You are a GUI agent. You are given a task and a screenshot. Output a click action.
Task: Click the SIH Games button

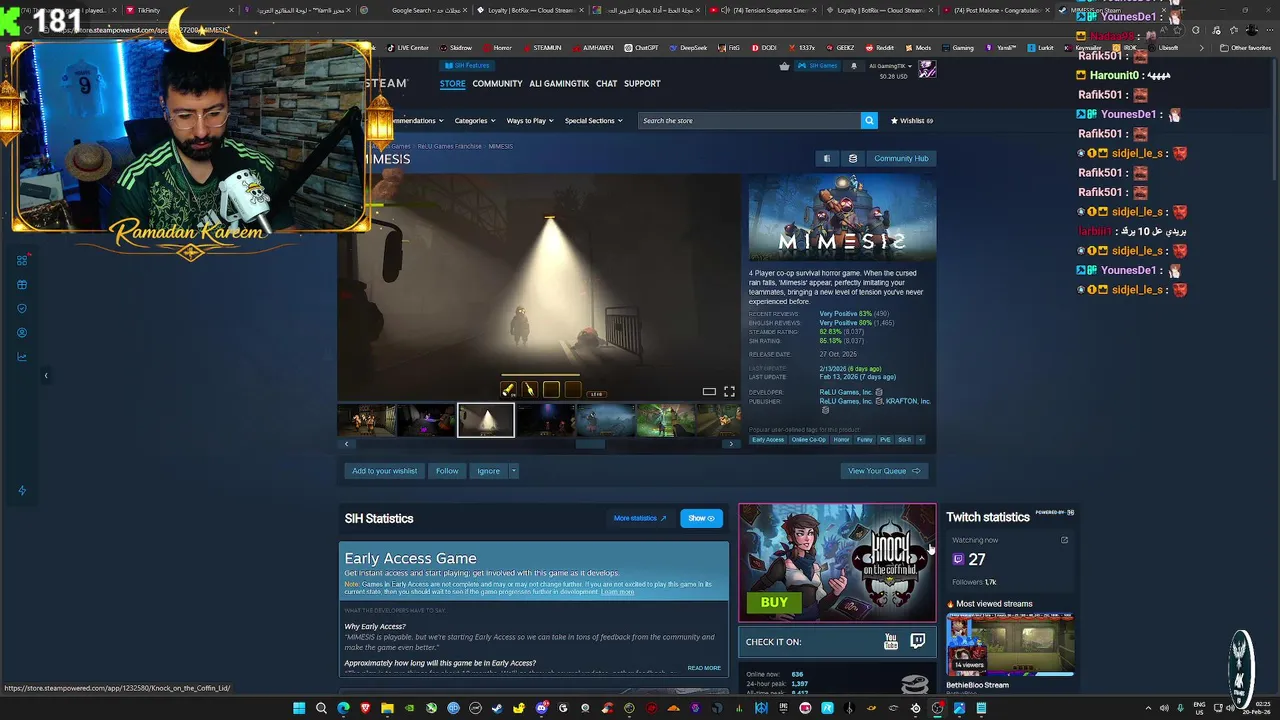[819, 66]
